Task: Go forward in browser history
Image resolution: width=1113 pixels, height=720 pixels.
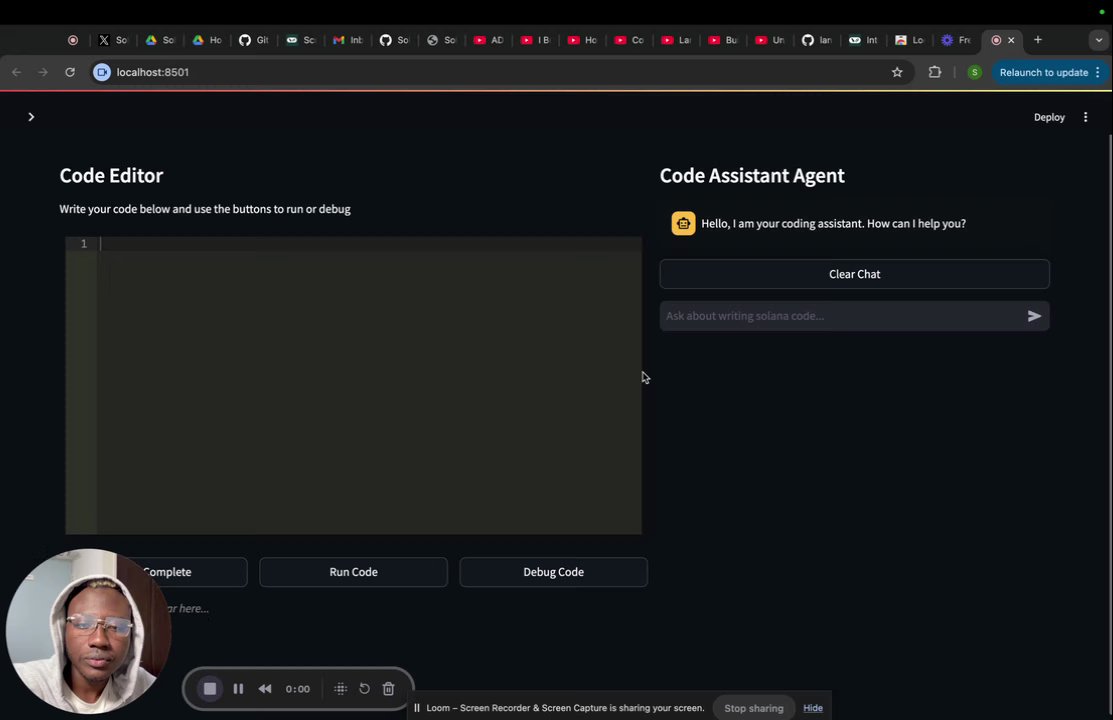Action: (x=43, y=72)
